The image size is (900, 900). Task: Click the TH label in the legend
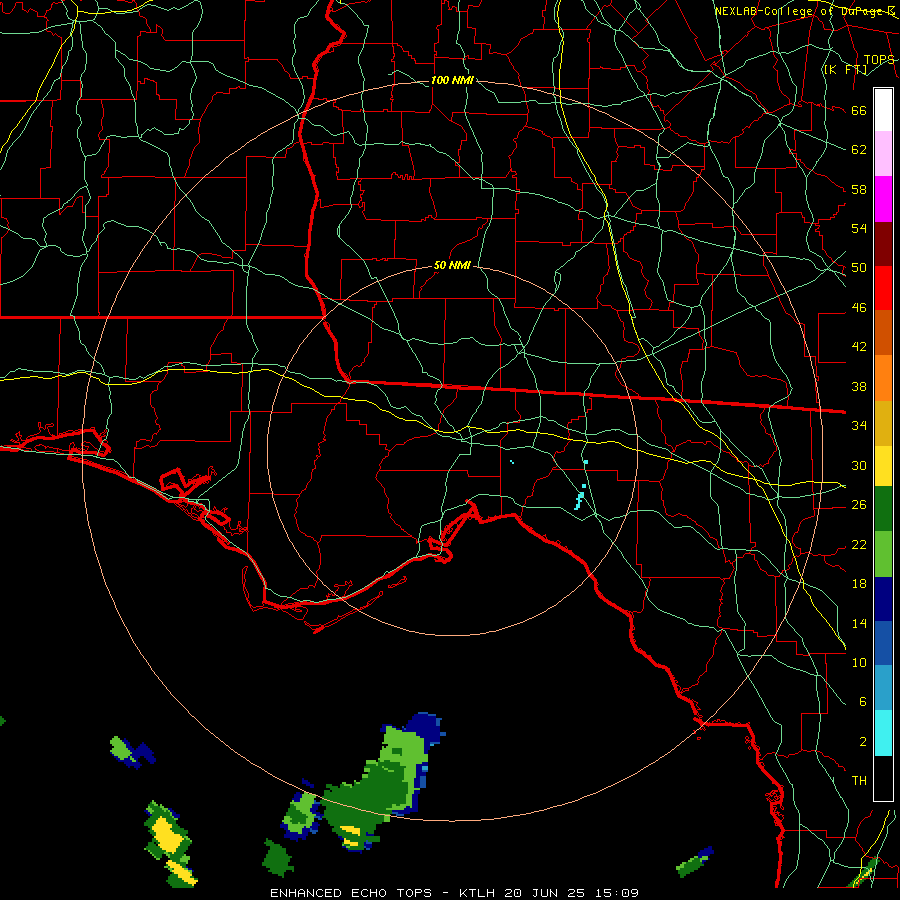[859, 780]
